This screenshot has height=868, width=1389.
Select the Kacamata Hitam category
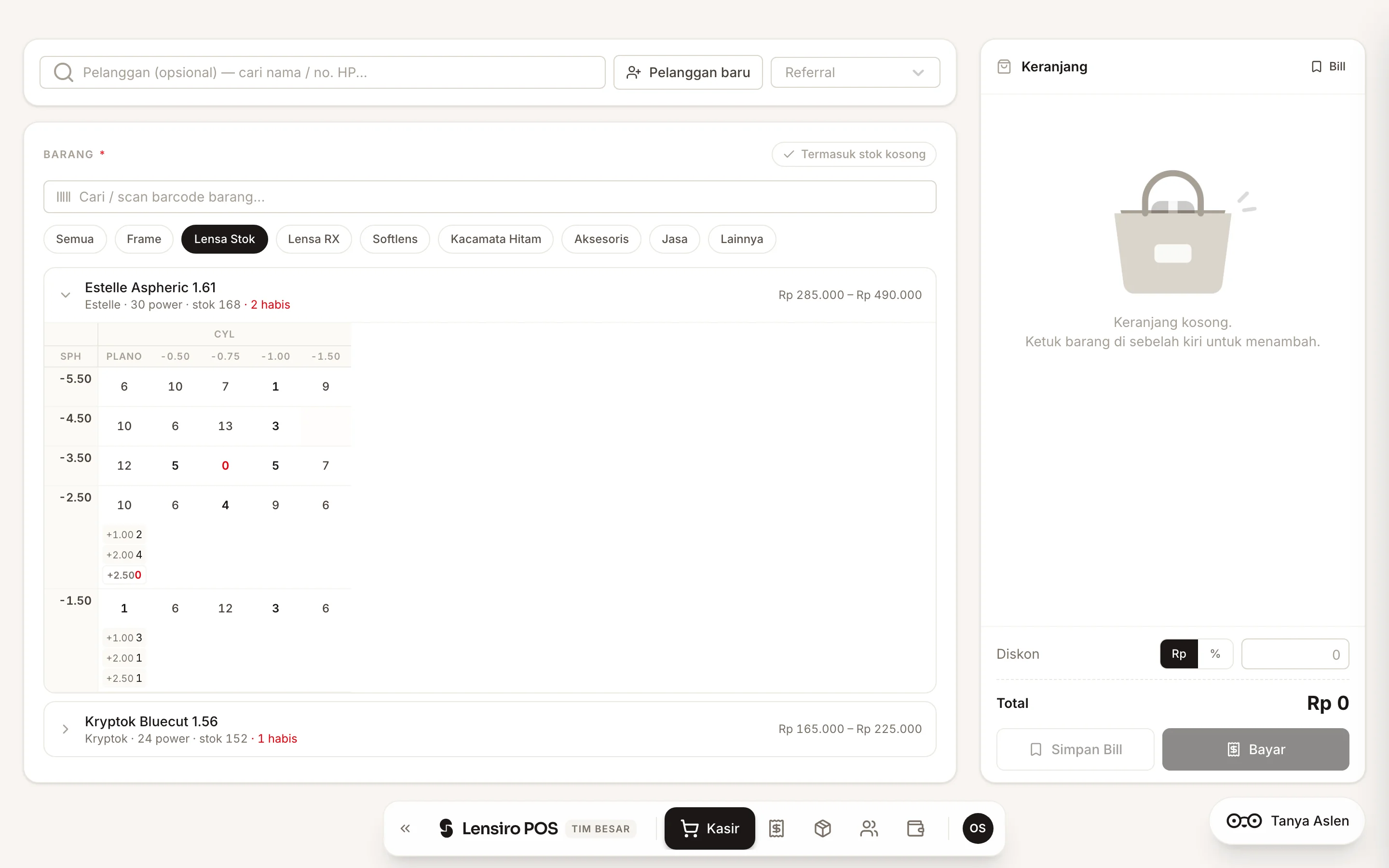495,239
